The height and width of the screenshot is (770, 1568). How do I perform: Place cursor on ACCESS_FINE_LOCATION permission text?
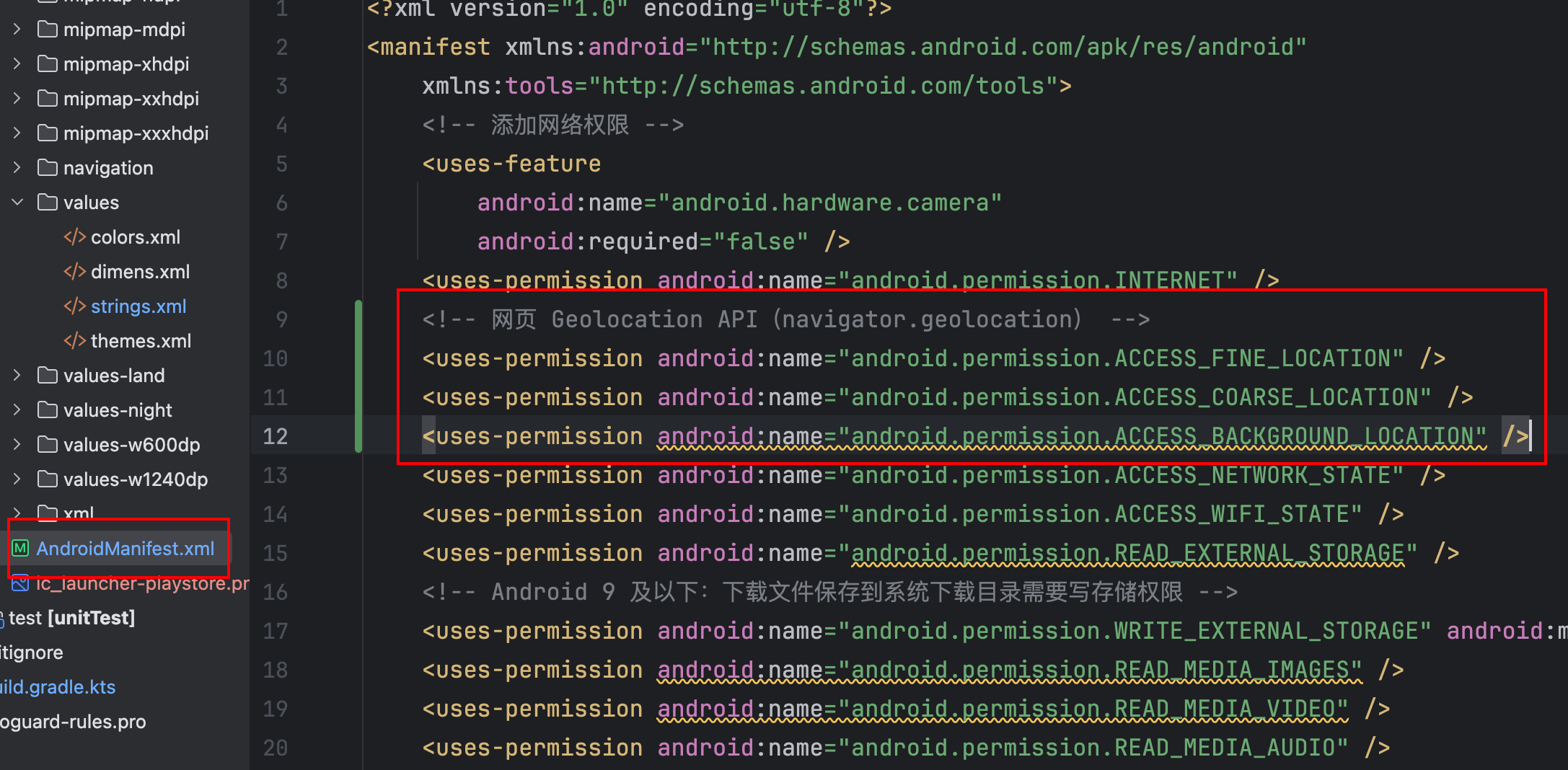tap(1254, 358)
